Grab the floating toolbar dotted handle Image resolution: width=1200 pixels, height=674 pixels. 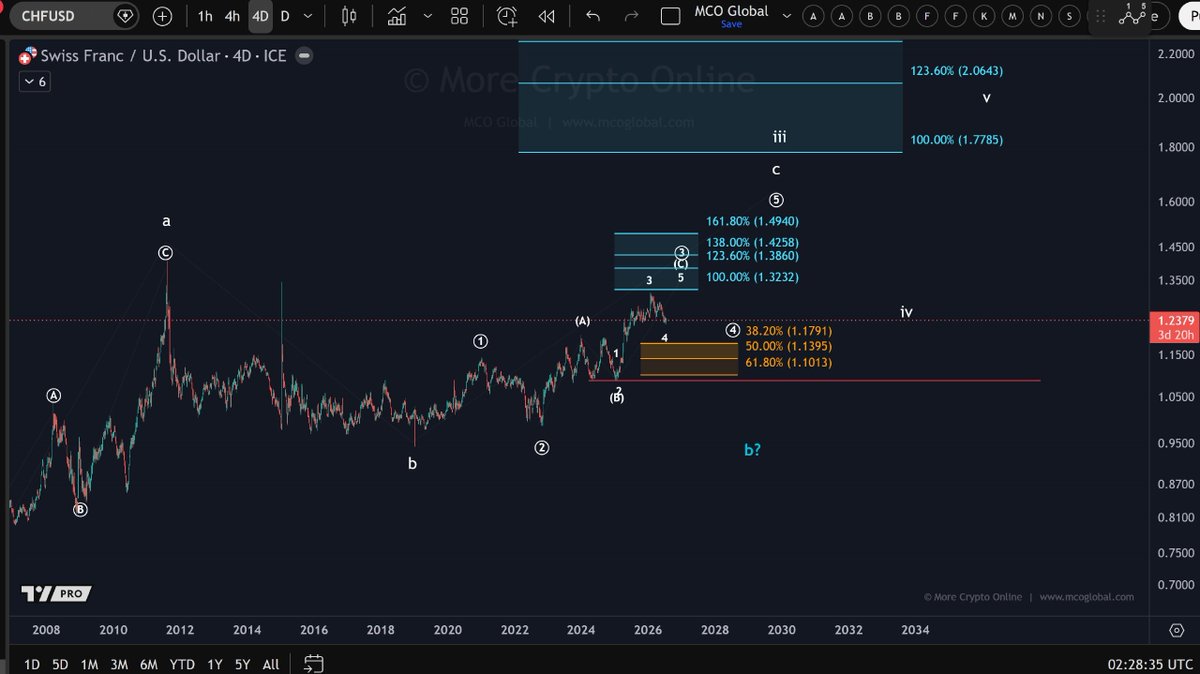coord(1100,16)
